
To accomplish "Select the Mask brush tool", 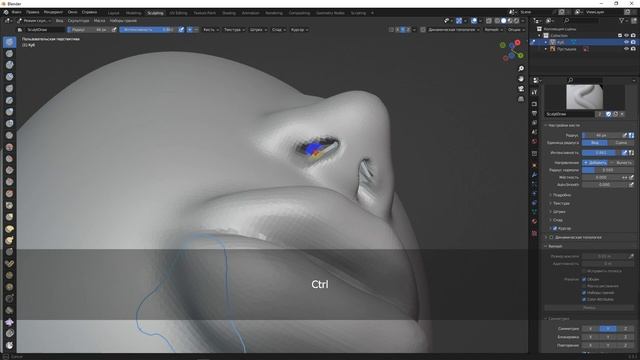I will coord(9,345).
